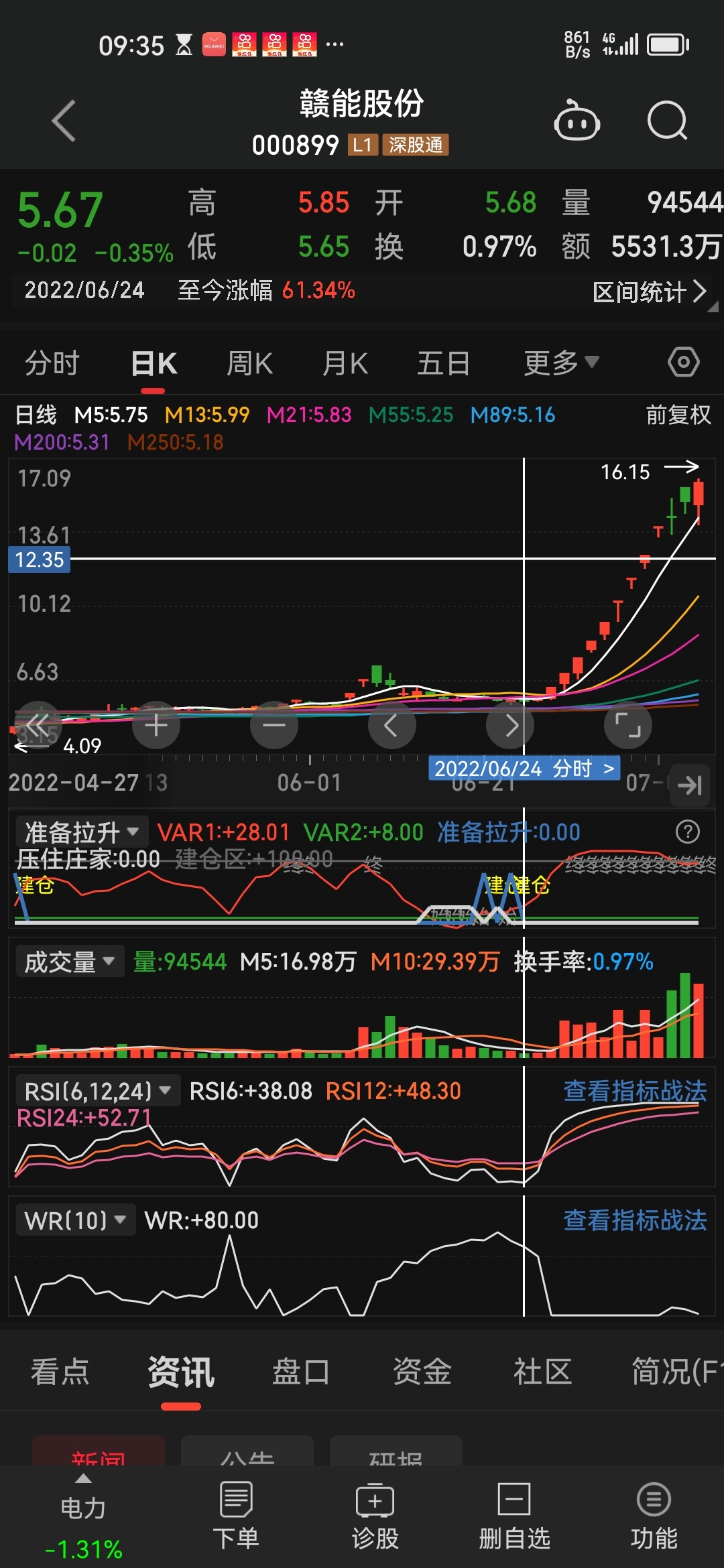Expand chart to fullscreen icon
724x1568 pixels.
[x=628, y=725]
